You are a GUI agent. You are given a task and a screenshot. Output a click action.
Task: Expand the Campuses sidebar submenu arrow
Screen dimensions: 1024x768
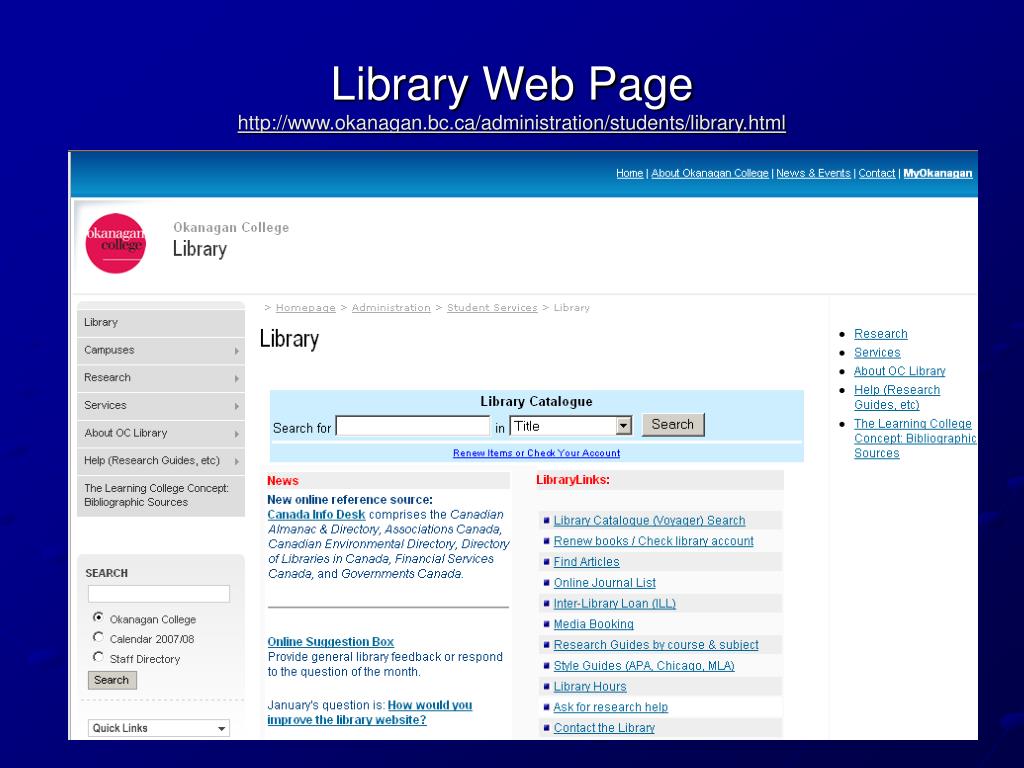[x=236, y=351]
